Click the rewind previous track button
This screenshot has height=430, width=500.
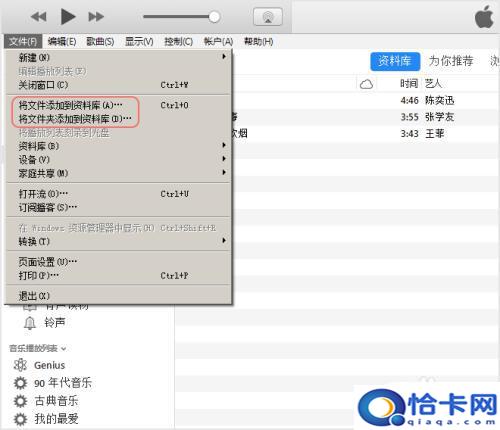coord(38,17)
